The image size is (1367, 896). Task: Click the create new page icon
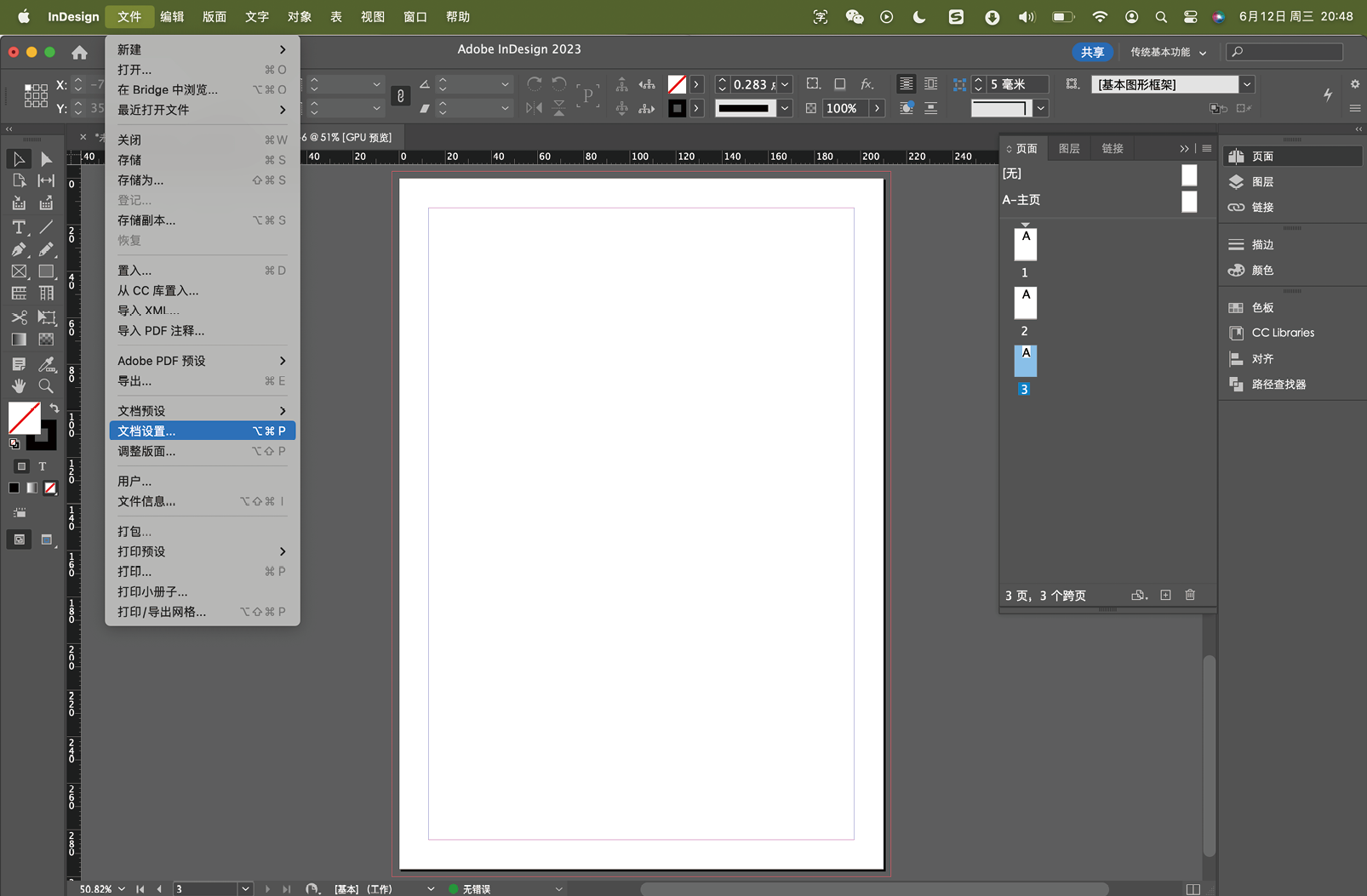(x=1165, y=595)
